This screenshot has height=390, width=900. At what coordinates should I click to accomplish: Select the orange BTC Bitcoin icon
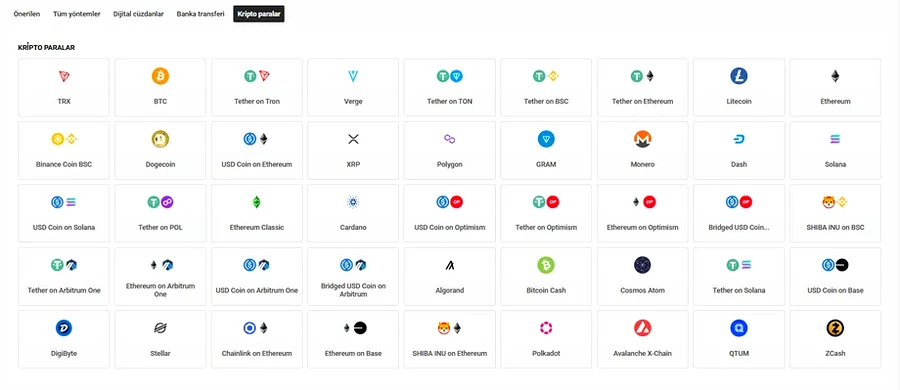point(160,76)
